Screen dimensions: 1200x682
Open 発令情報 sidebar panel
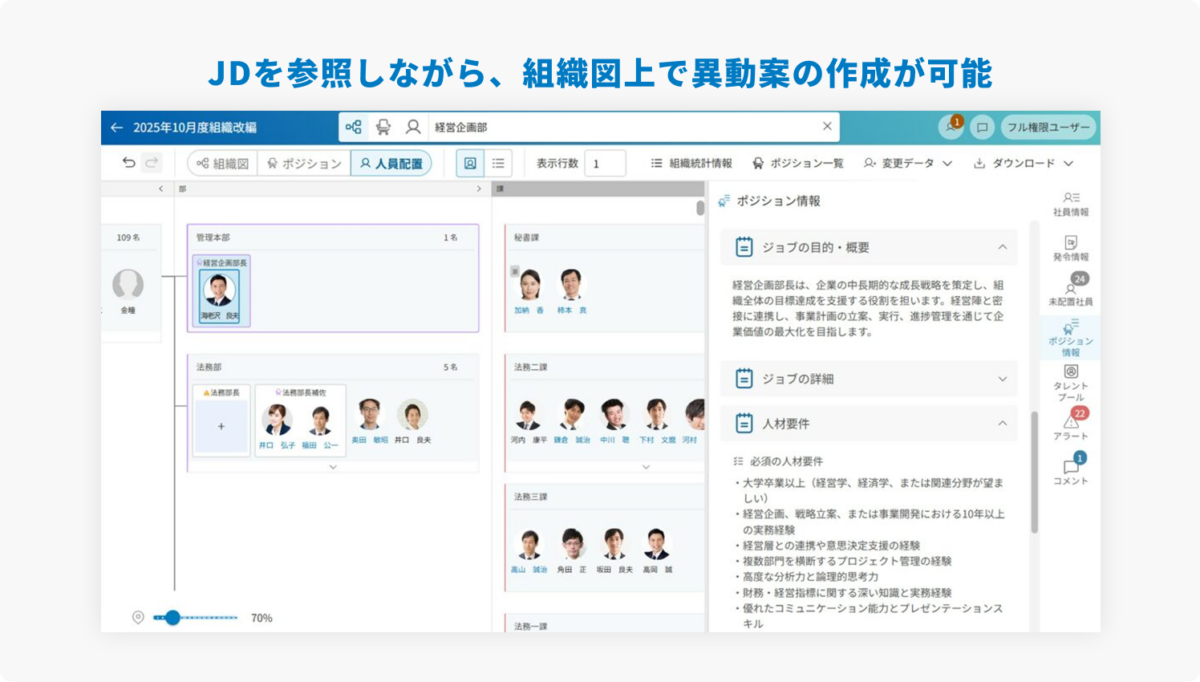coord(1070,248)
